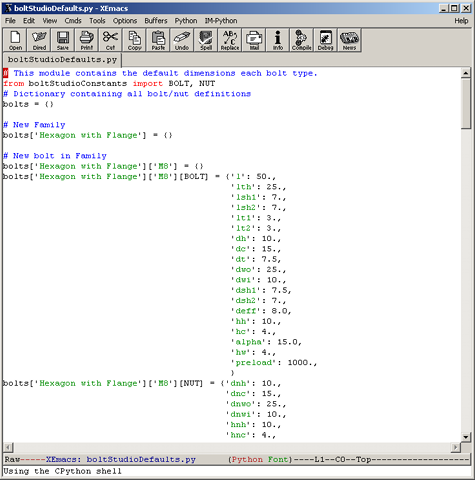Click the Open file toolbar icon
Screen dimensions: 475x480
click(x=15, y=40)
